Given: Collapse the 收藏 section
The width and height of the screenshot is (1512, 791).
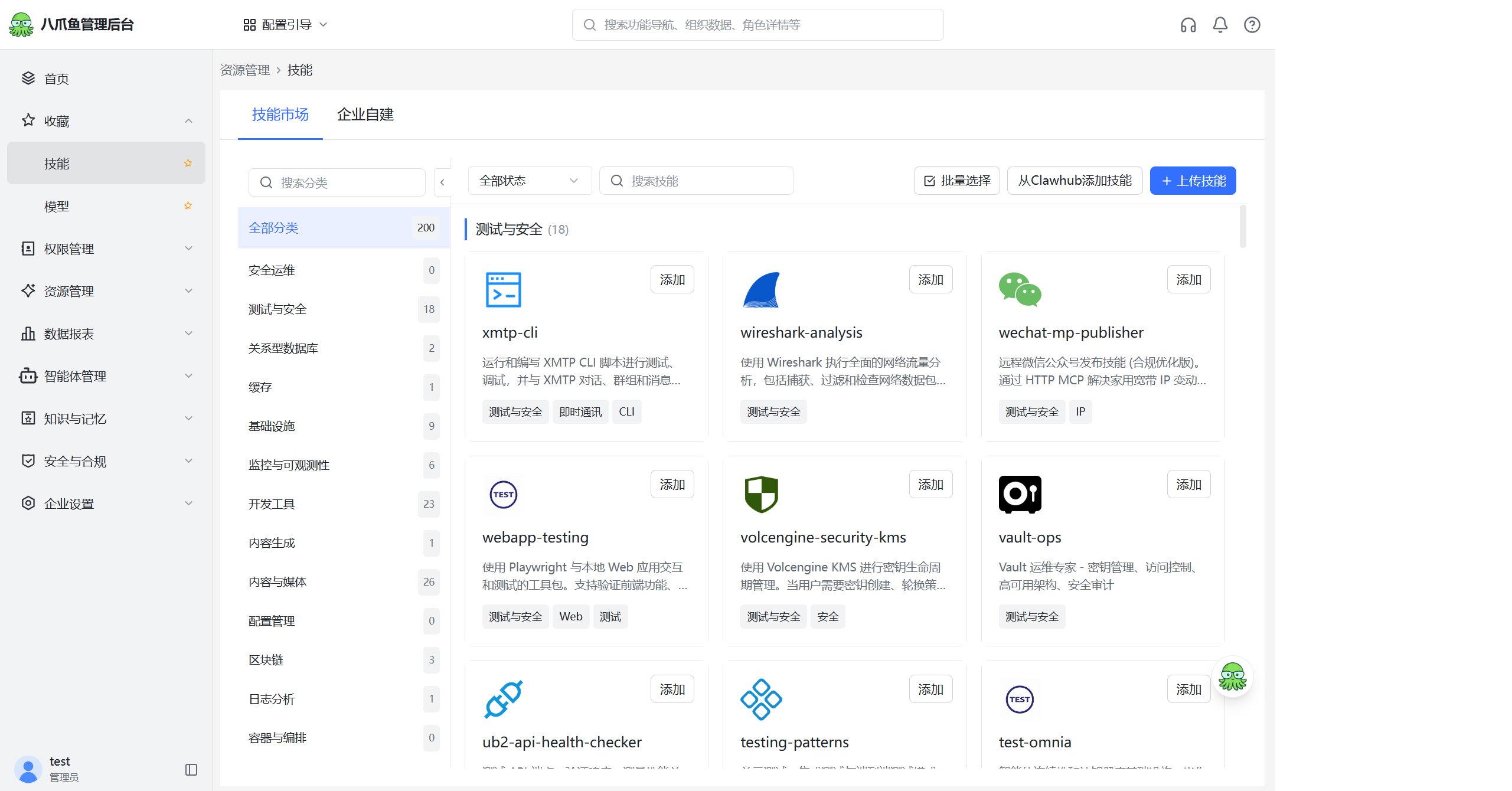Looking at the screenshot, I should pyautogui.click(x=189, y=121).
